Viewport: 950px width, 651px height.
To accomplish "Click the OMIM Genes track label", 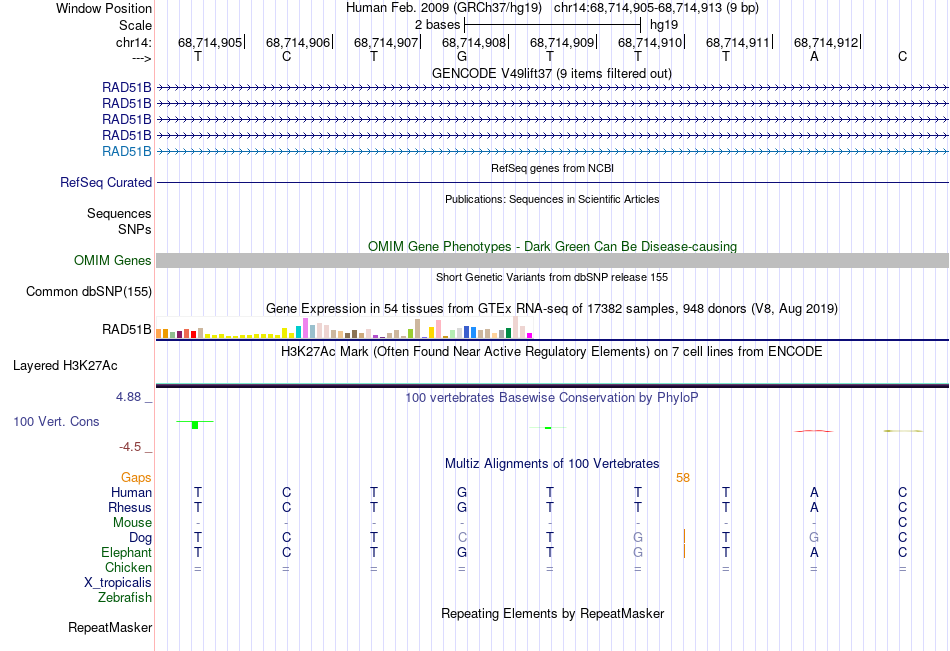I will [113, 261].
